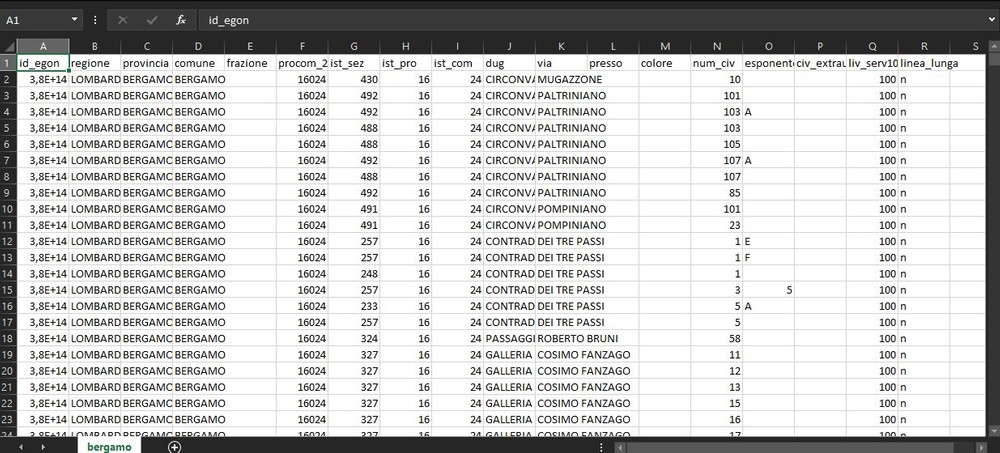Click the Select All corner triangle
The height and width of the screenshot is (453, 1000).
[8, 46]
